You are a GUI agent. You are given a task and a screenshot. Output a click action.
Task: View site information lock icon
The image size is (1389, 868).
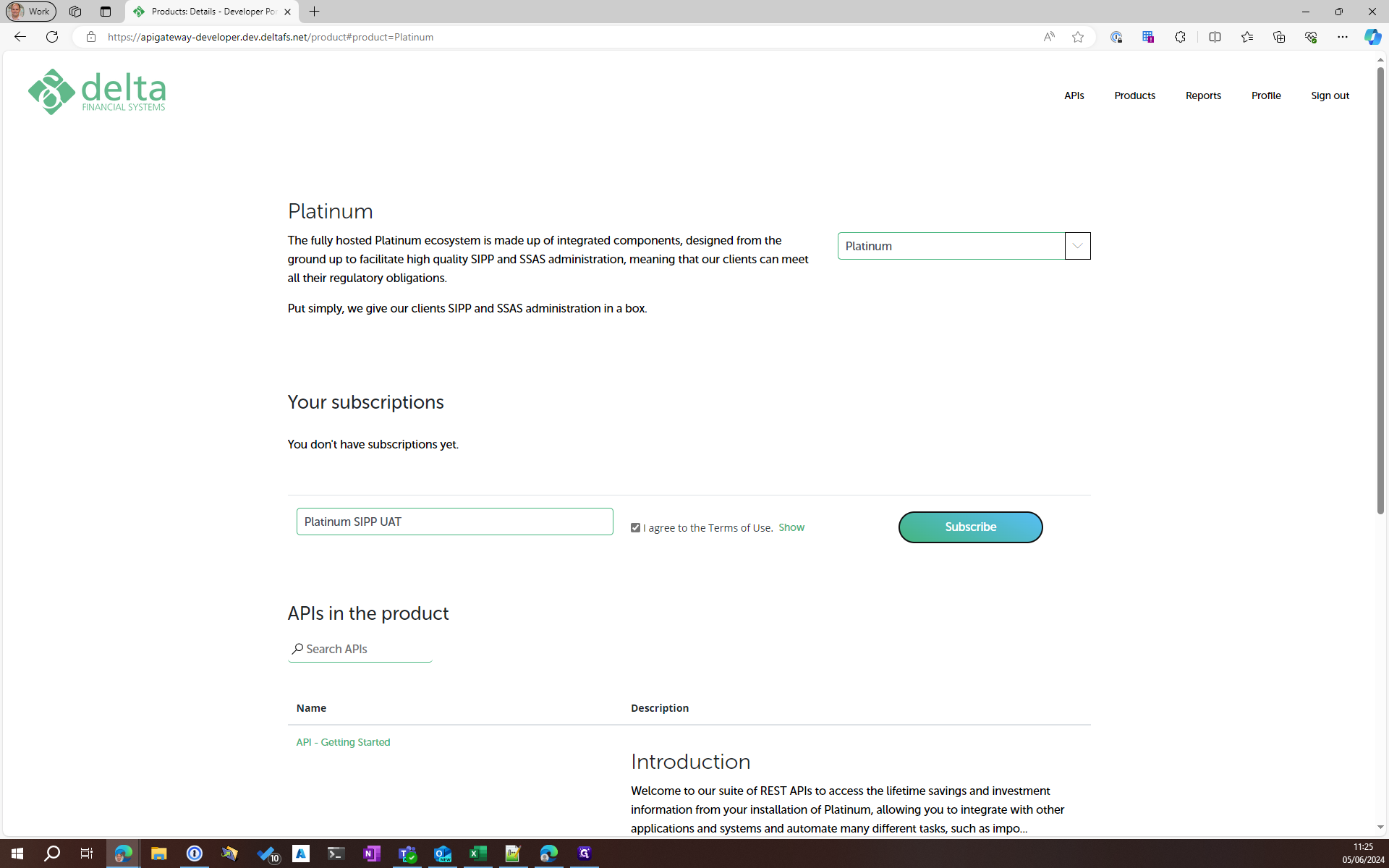click(91, 37)
